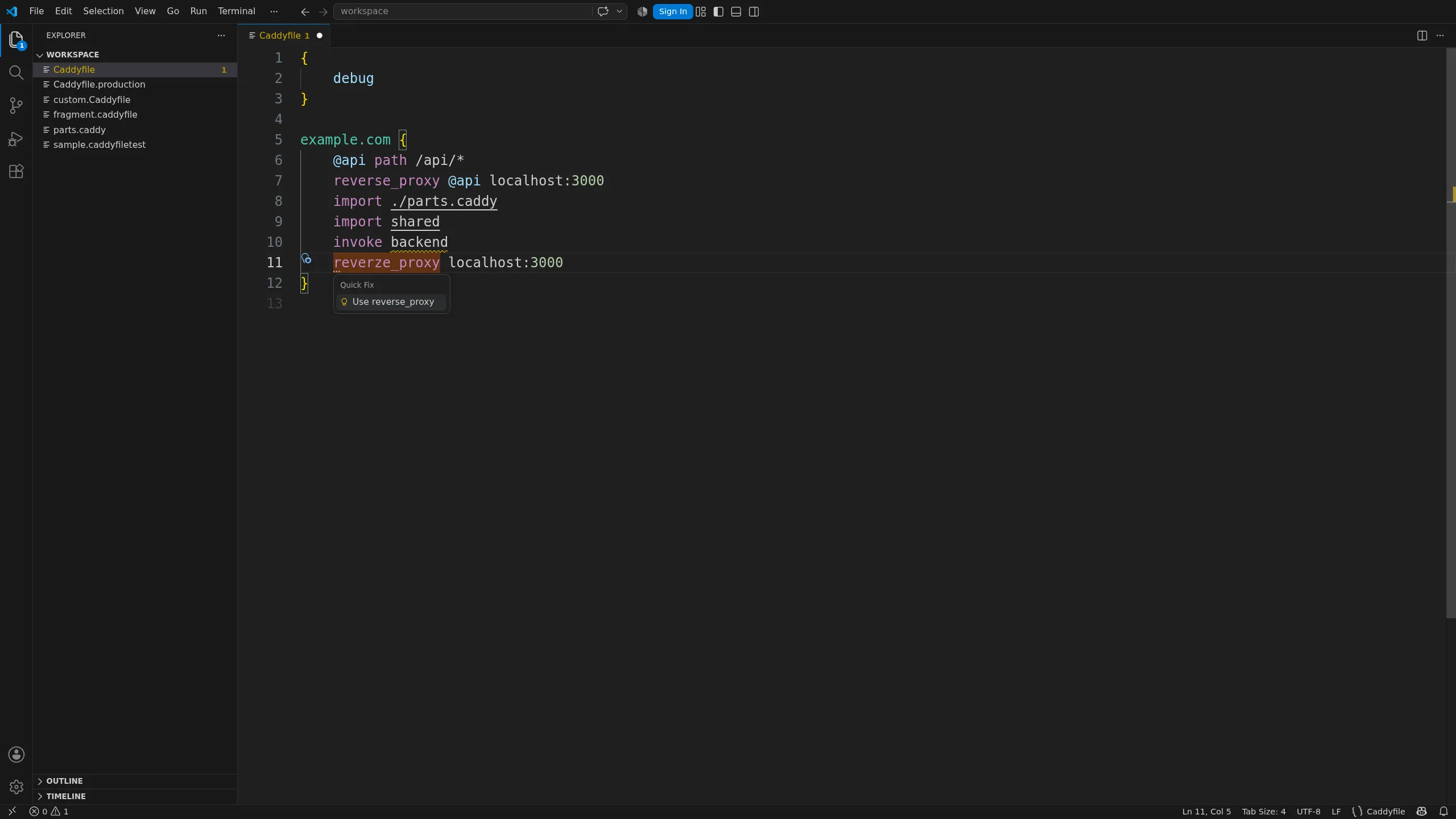Follow the ./parts.caddy import link

click(444, 201)
